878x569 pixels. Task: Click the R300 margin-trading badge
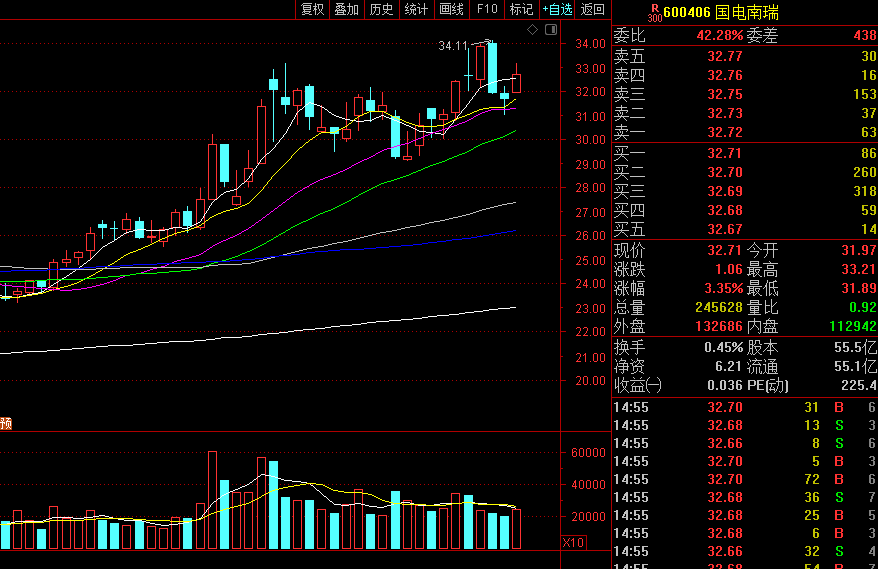click(654, 12)
